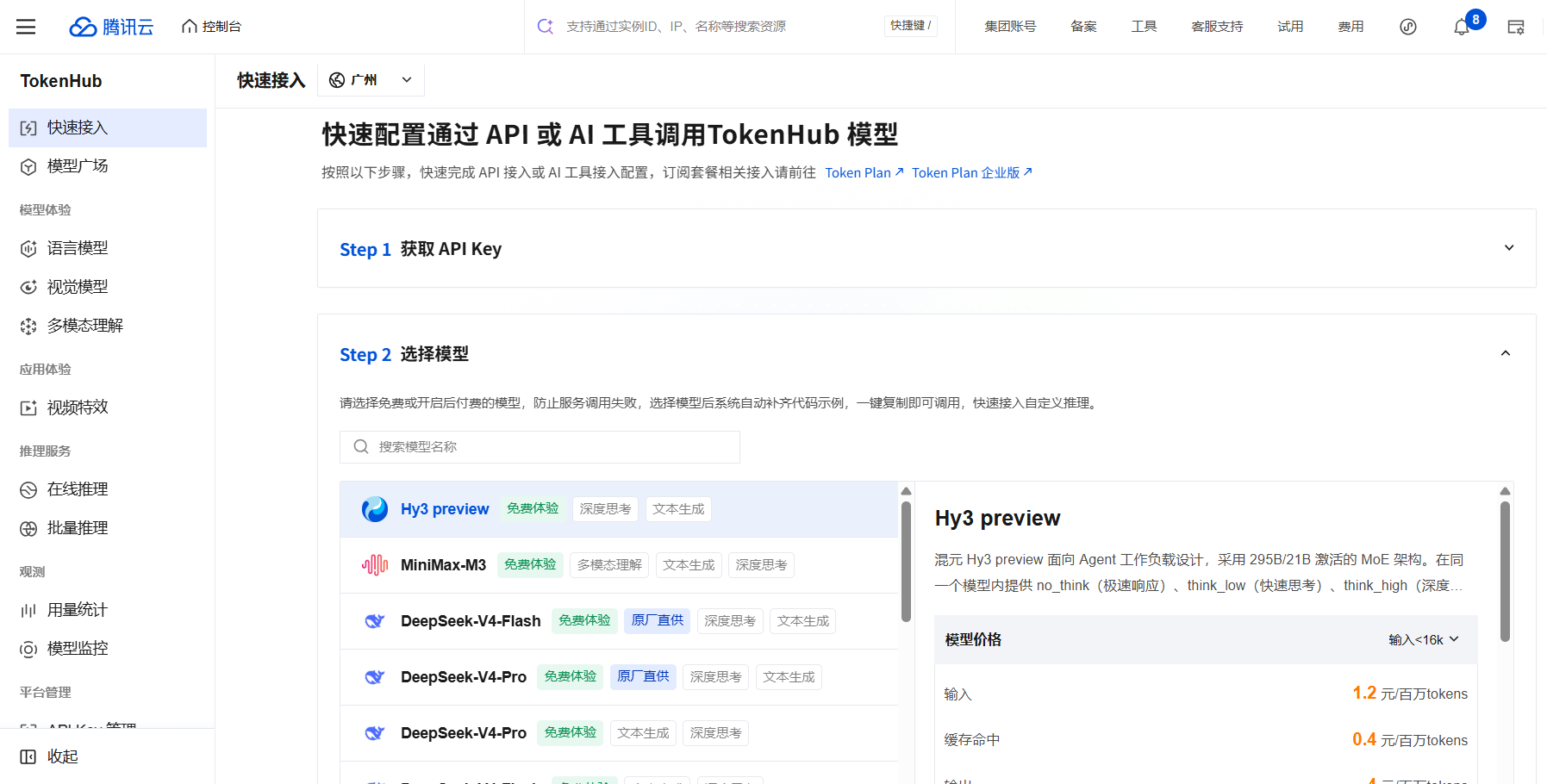Viewport: 1547px width, 784px height.
Task: Open the 备案 menu
Action: 1083,27
